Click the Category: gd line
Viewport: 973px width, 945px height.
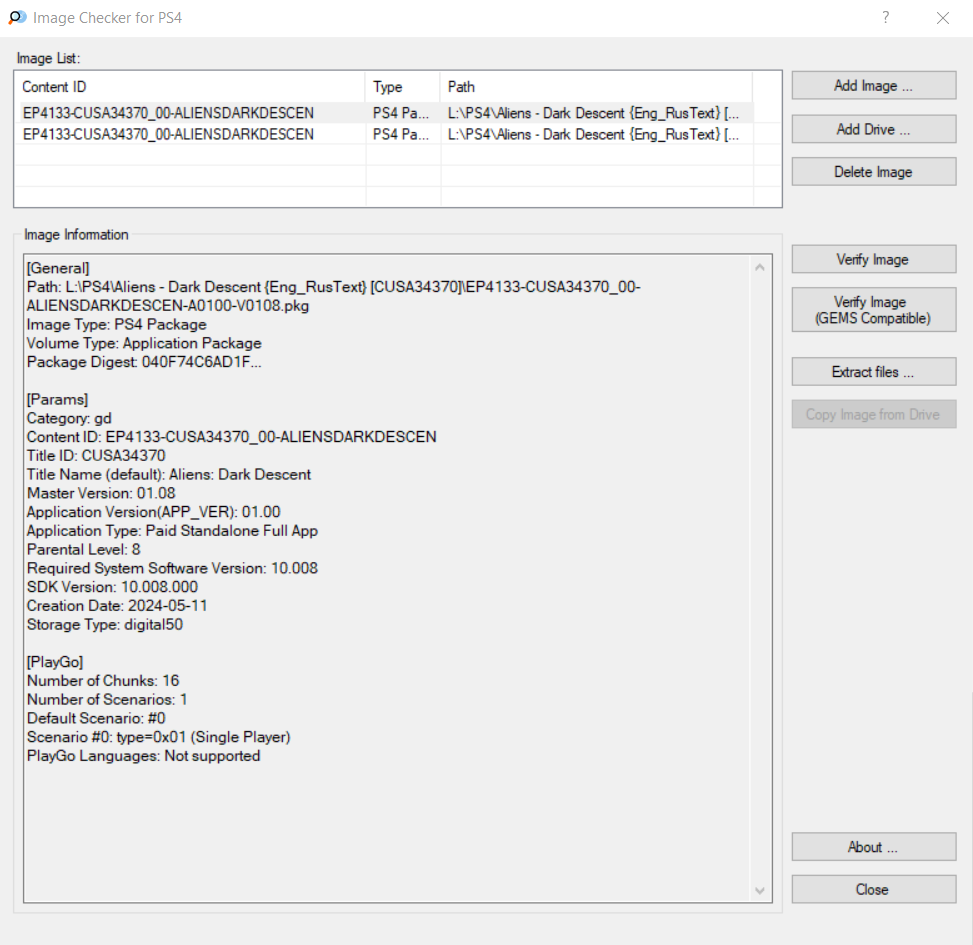pos(69,418)
